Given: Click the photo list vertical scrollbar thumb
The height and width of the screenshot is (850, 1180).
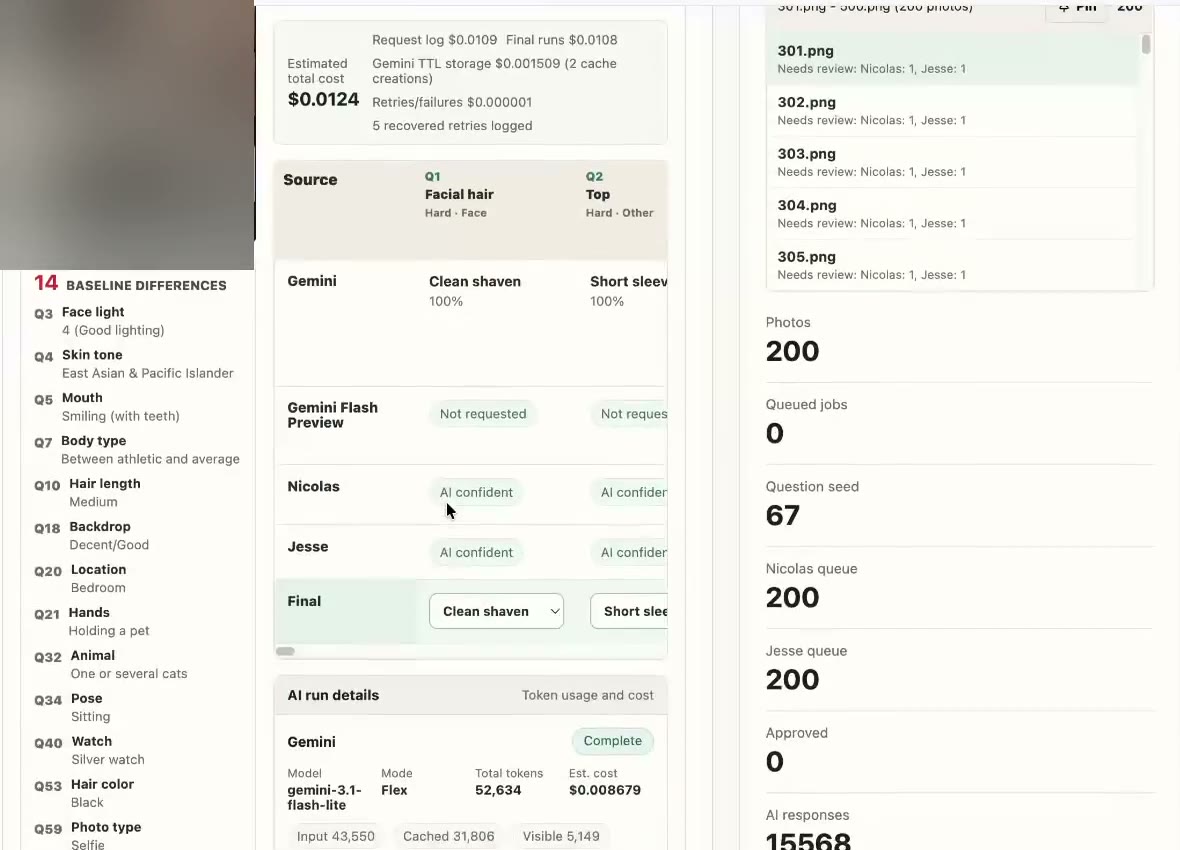Looking at the screenshot, I should (1145, 44).
